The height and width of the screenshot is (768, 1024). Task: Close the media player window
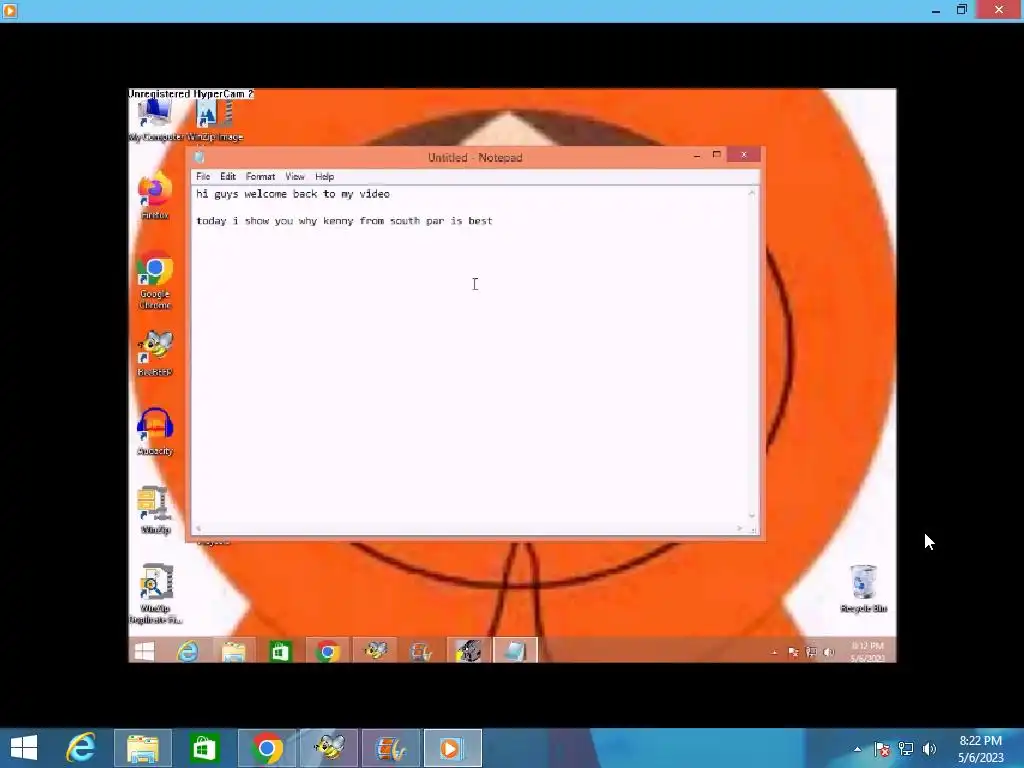(999, 9)
